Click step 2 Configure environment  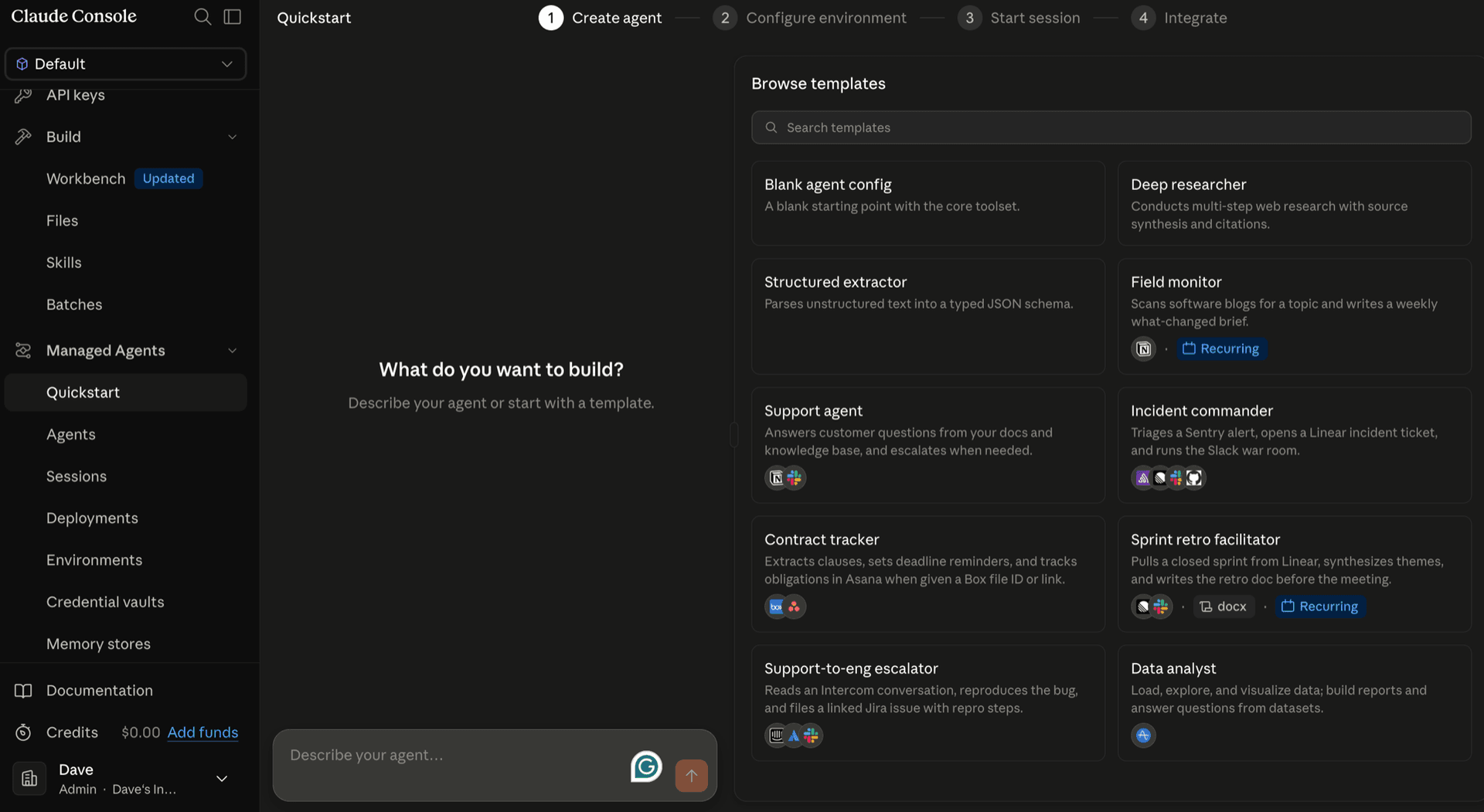[x=810, y=18]
